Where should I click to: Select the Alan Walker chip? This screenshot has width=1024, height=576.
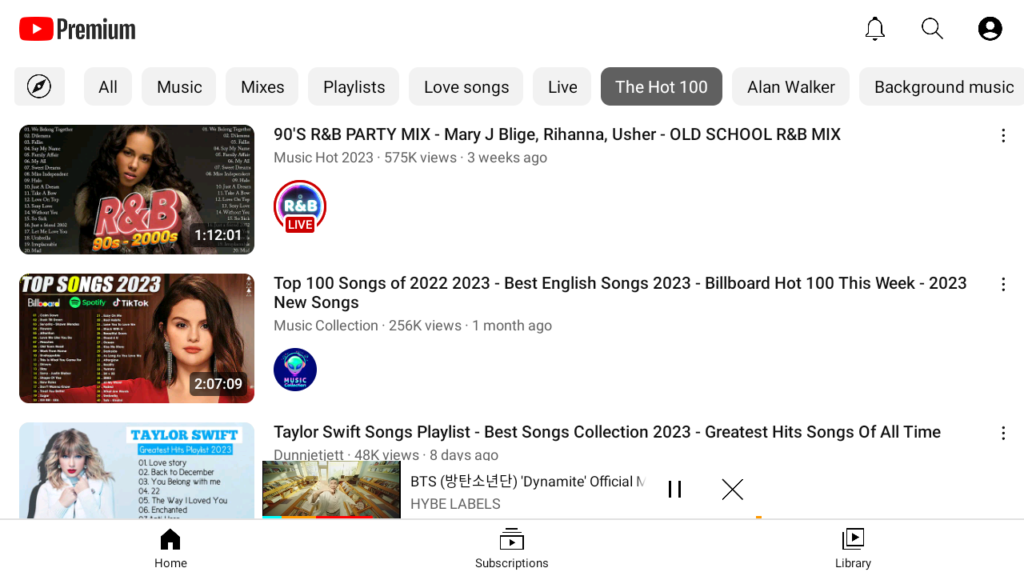(791, 86)
